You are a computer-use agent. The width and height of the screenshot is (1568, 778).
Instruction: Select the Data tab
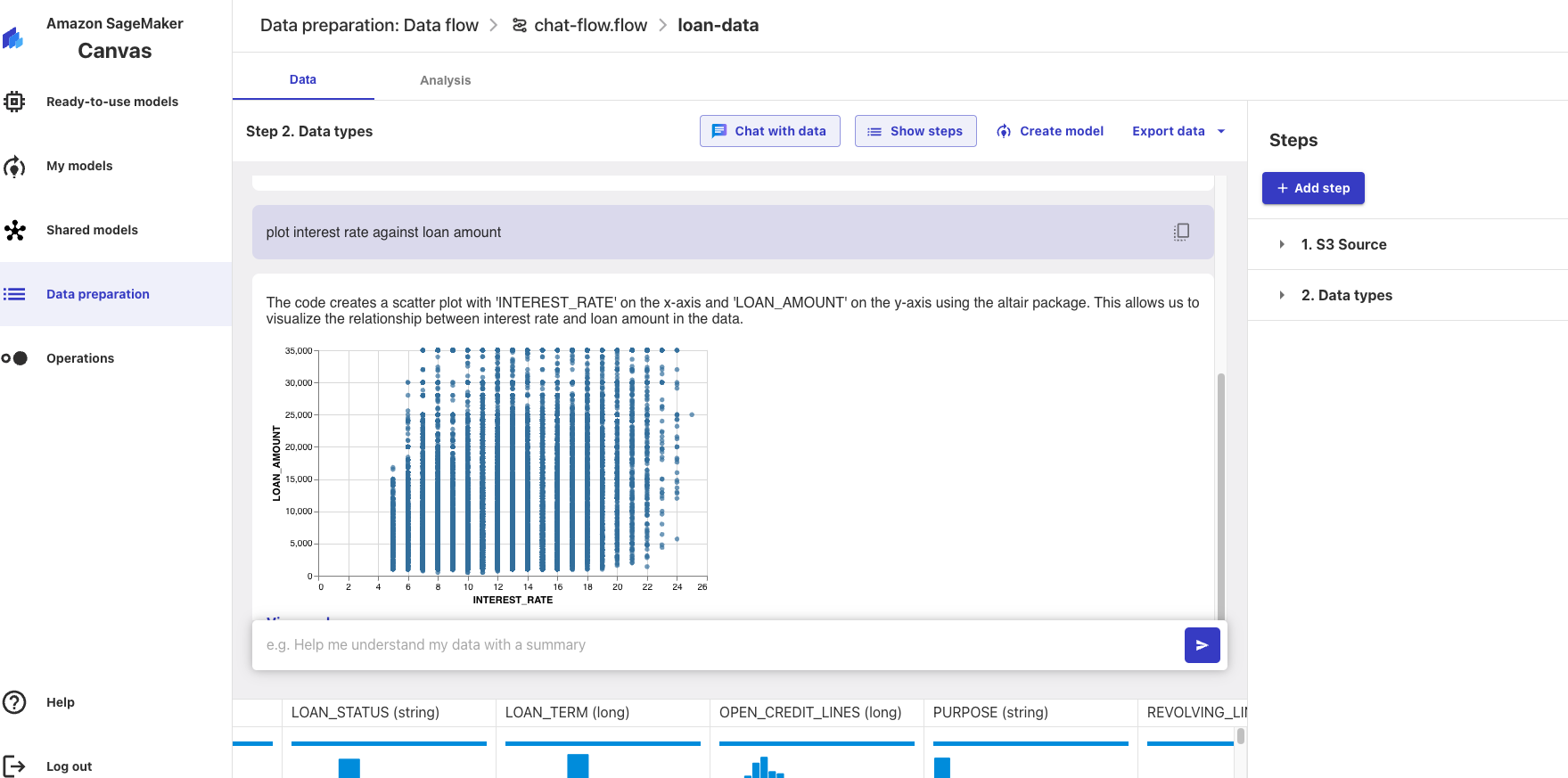pos(303,79)
